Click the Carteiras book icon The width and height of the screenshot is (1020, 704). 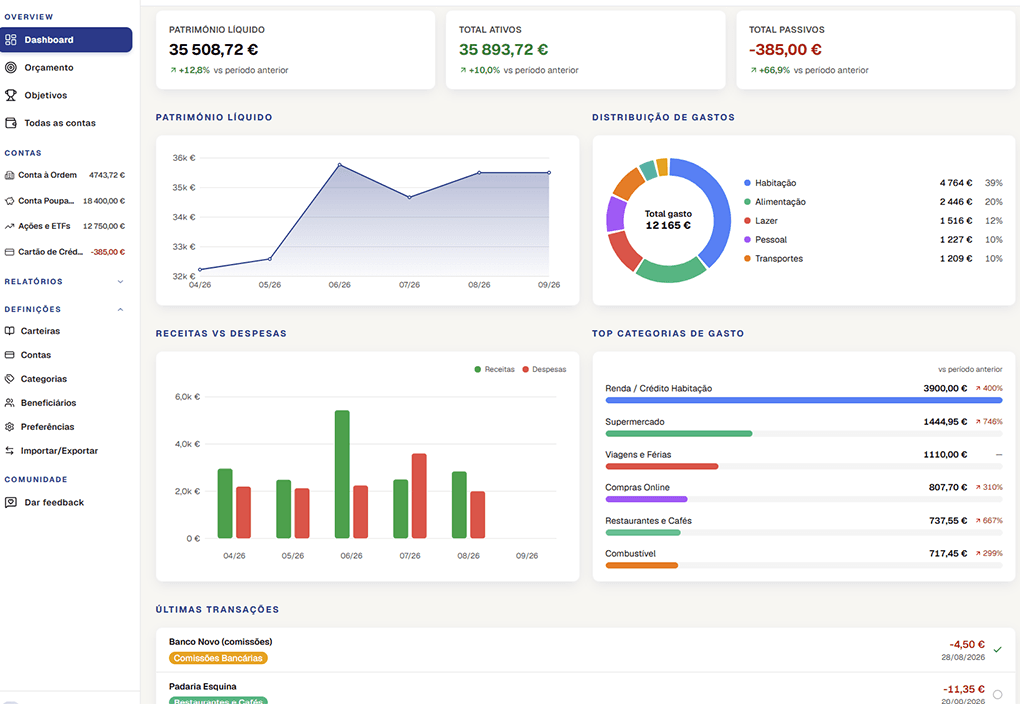tap(9, 331)
